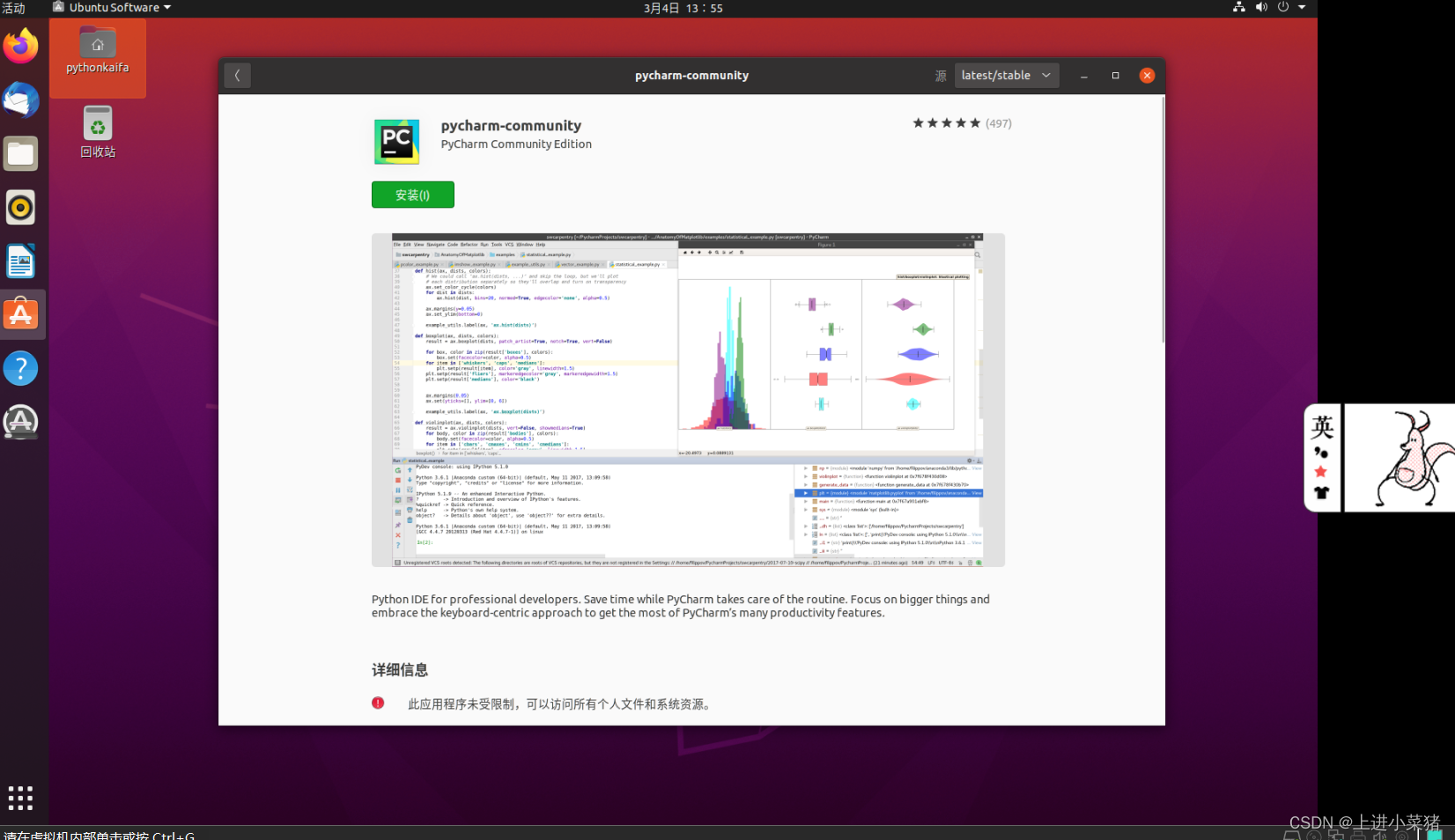The image size is (1455, 840).
Task: Click the Ubuntu Software dock icon
Action: (20, 314)
